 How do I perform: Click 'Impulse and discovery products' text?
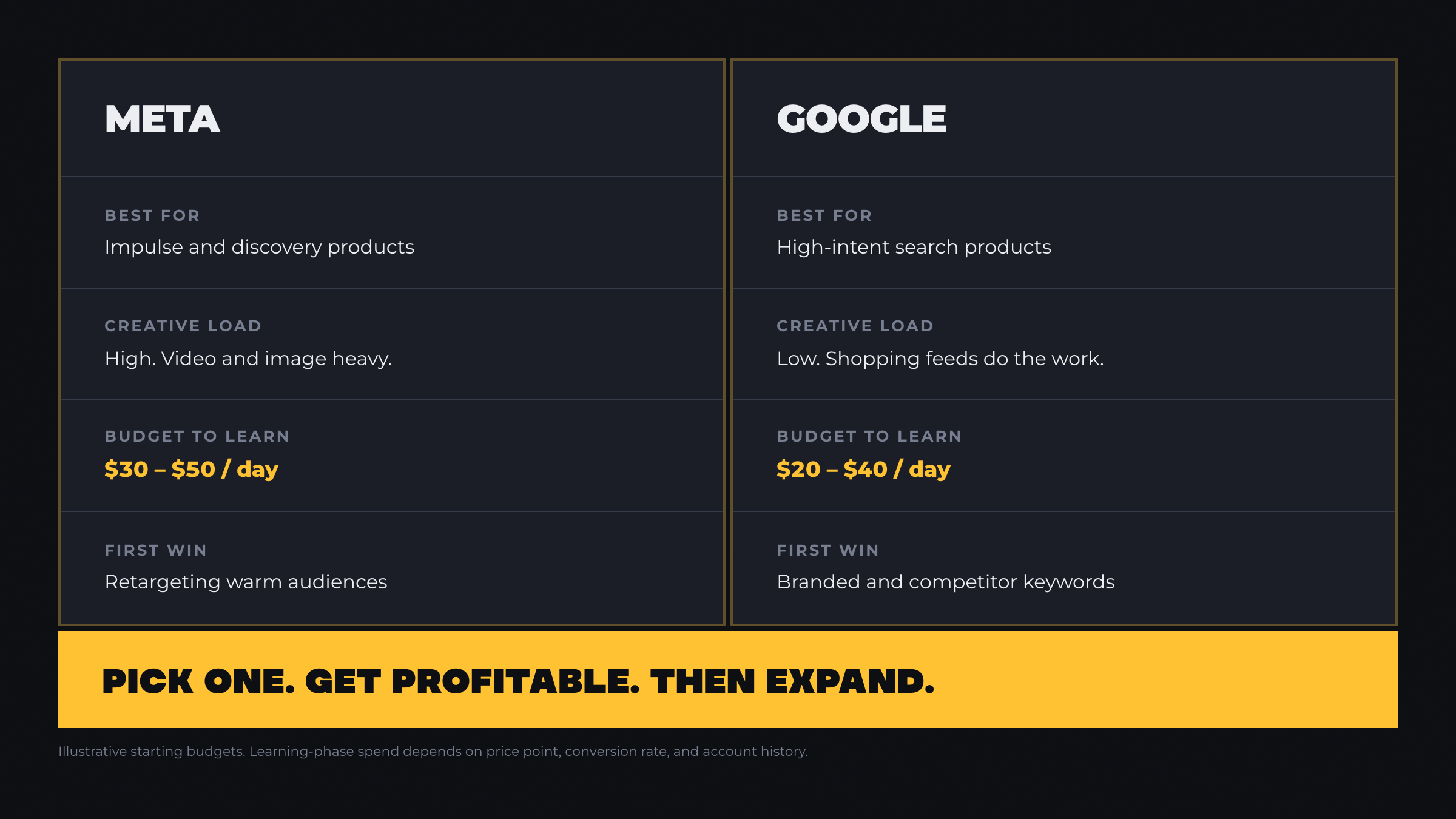[260, 247]
